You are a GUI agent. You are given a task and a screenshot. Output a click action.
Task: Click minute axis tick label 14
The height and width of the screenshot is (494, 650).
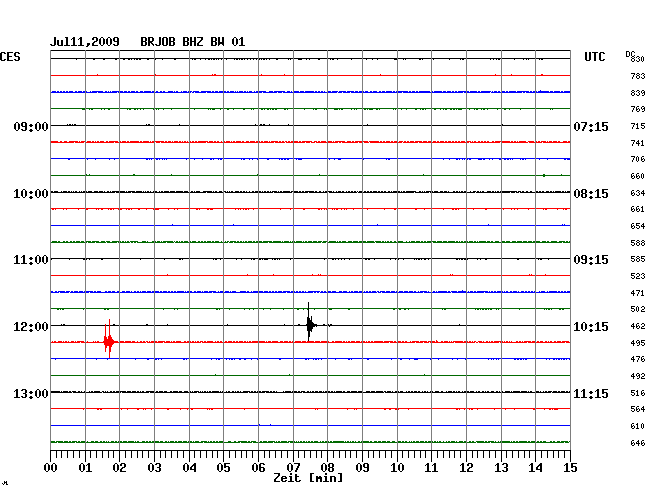click(x=535, y=468)
